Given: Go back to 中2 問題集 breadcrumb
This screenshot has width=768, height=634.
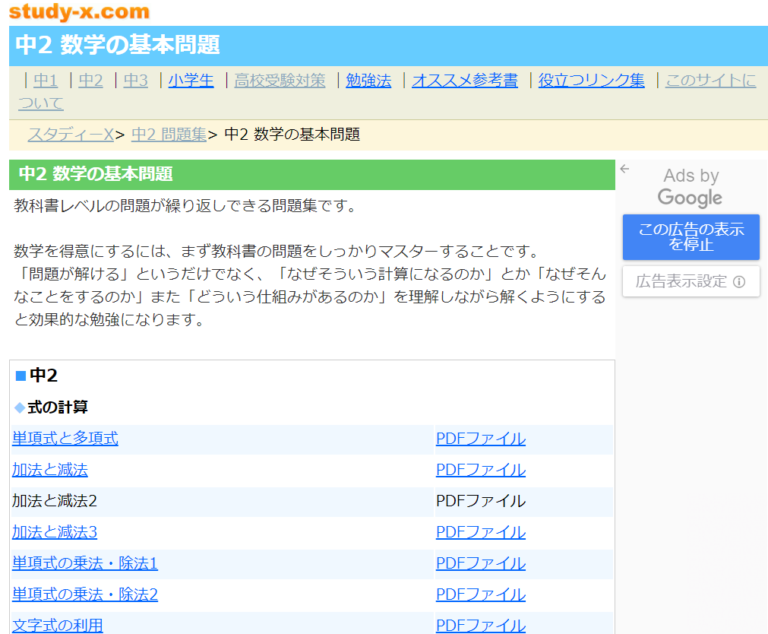Looking at the screenshot, I should pyautogui.click(x=169, y=134).
